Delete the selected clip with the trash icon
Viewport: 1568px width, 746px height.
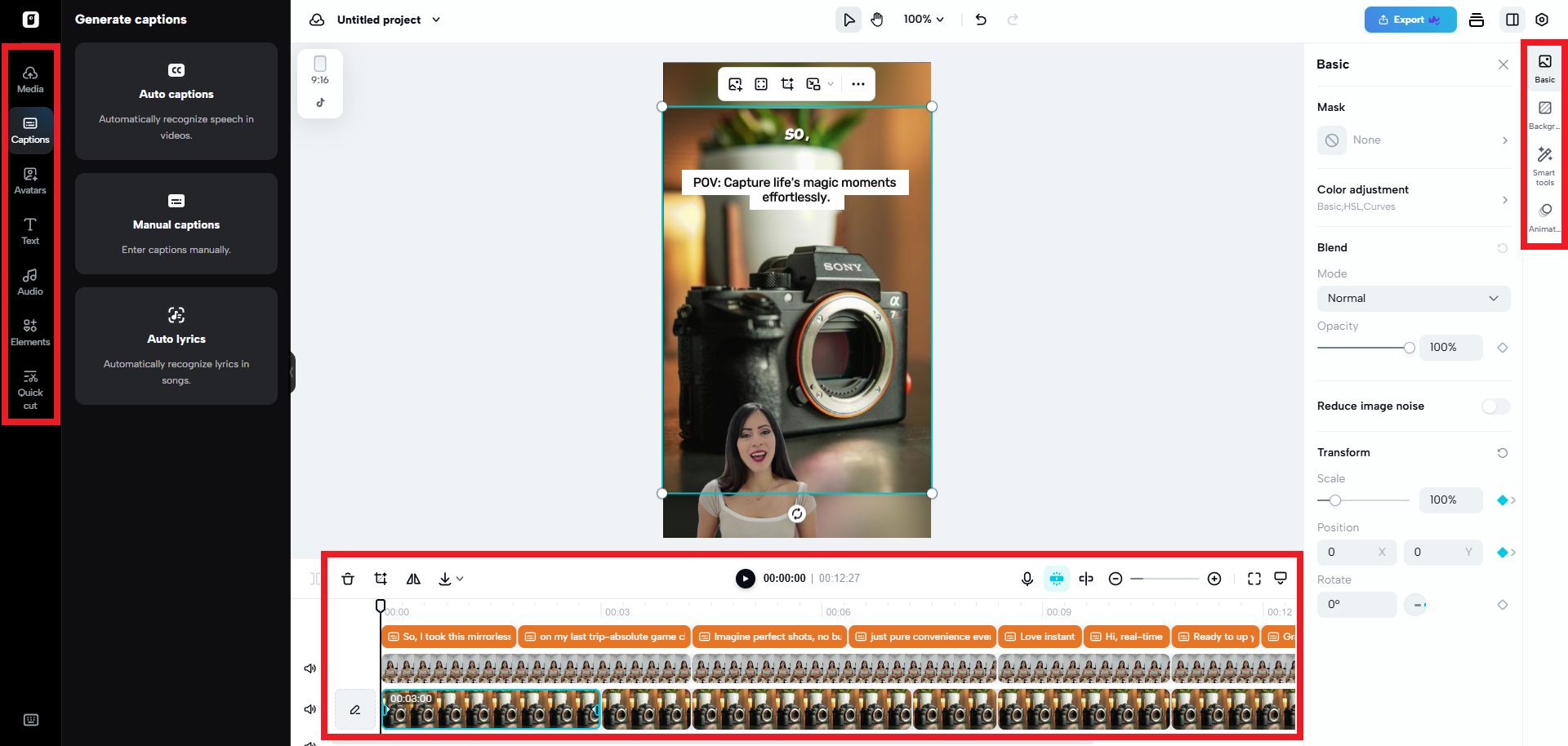pyautogui.click(x=348, y=579)
